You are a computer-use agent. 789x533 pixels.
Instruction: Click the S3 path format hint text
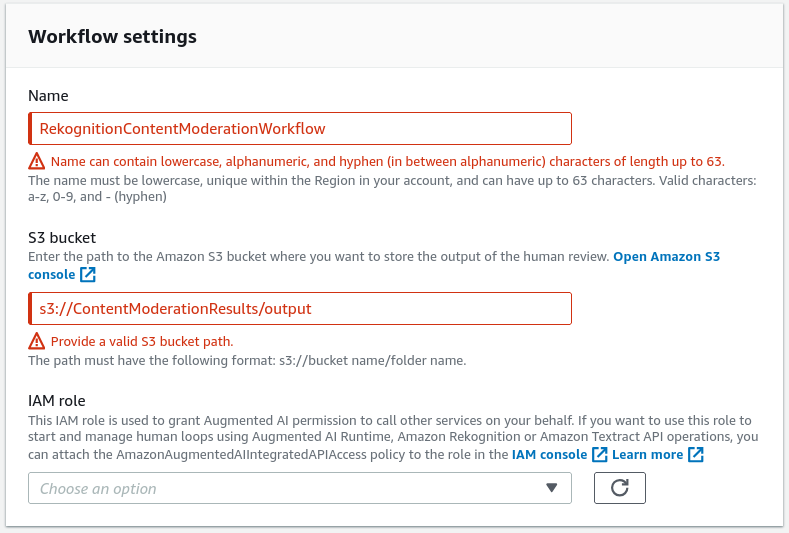click(247, 360)
